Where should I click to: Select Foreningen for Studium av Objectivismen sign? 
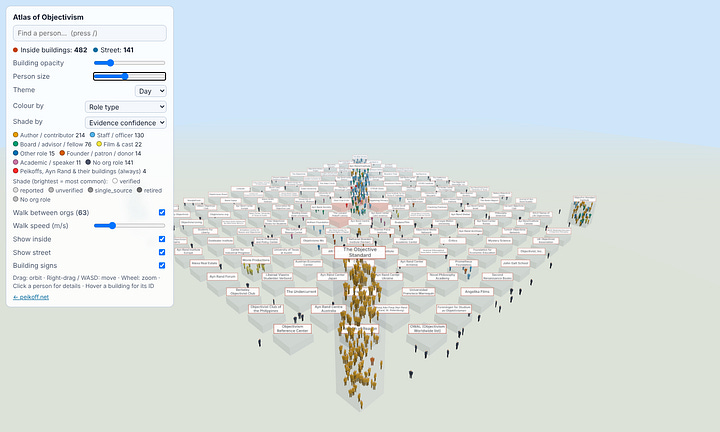(454, 309)
